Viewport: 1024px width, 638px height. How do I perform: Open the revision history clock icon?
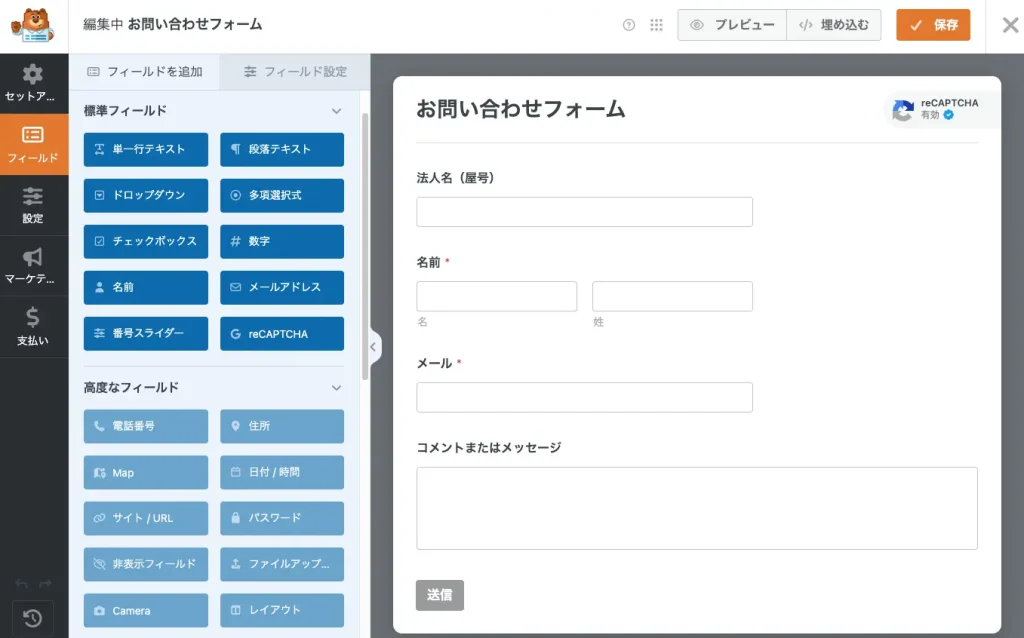(x=33, y=618)
